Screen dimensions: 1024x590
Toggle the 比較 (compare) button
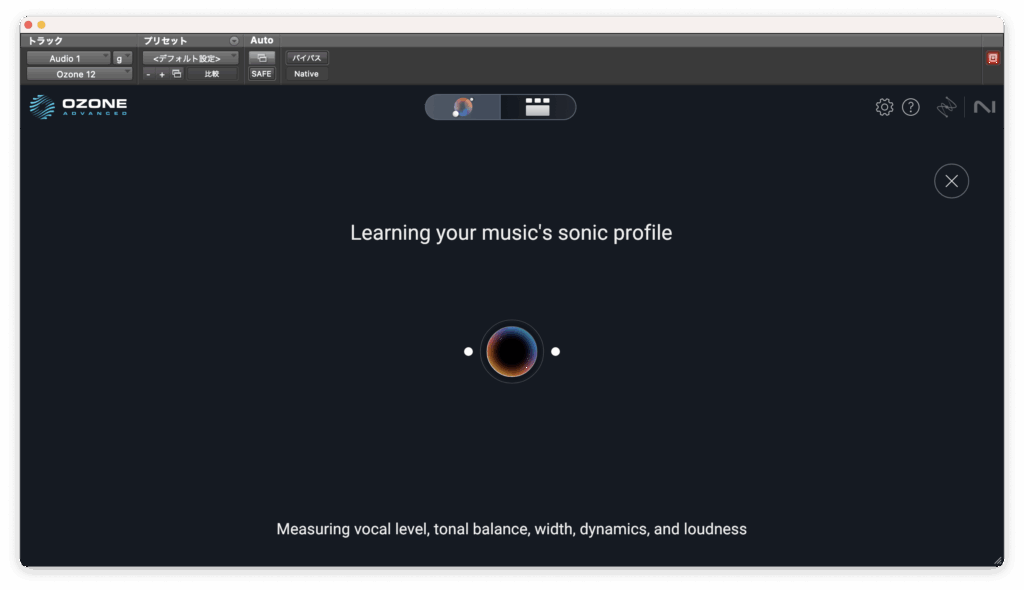(x=212, y=74)
